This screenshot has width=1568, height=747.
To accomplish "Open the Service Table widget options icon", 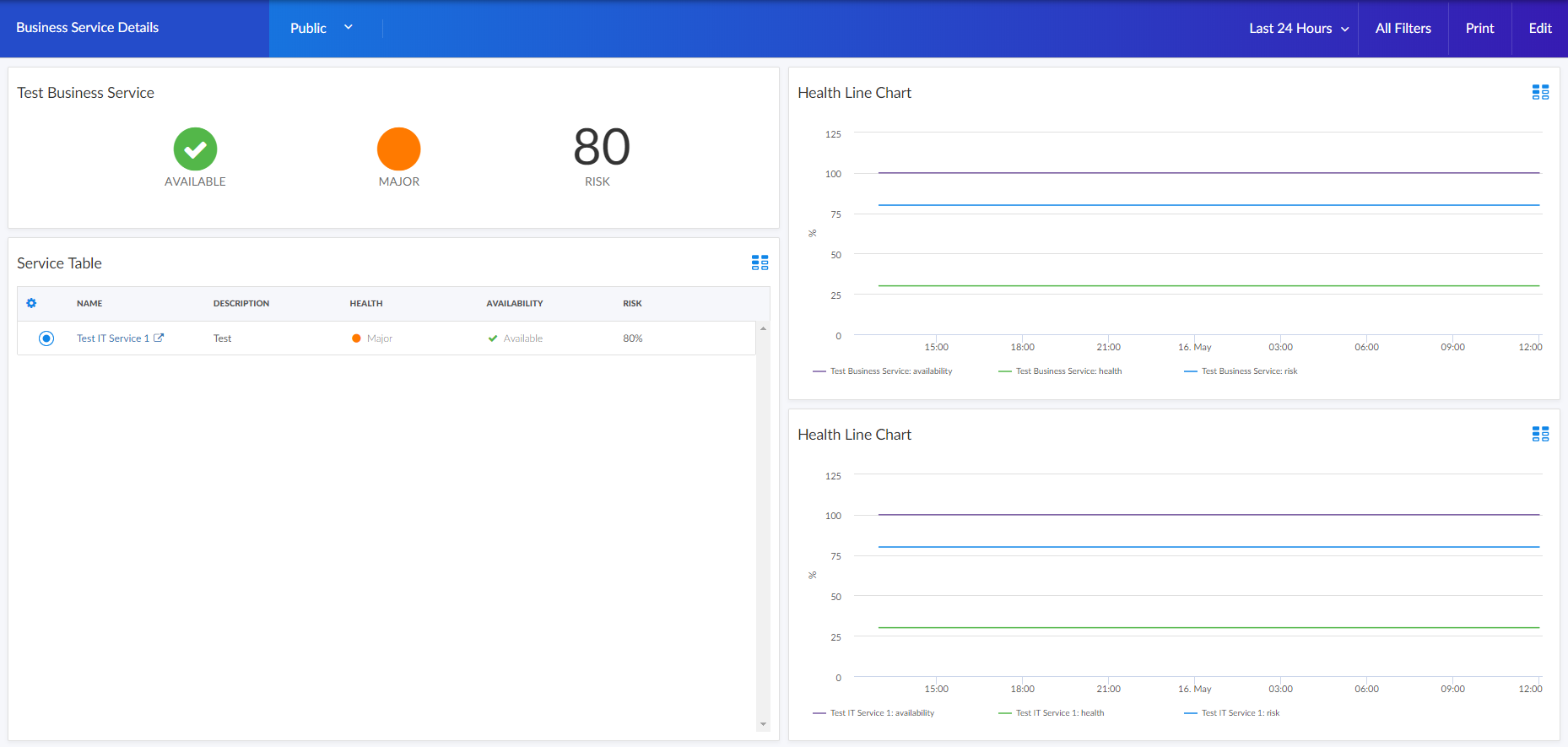I will point(760,263).
